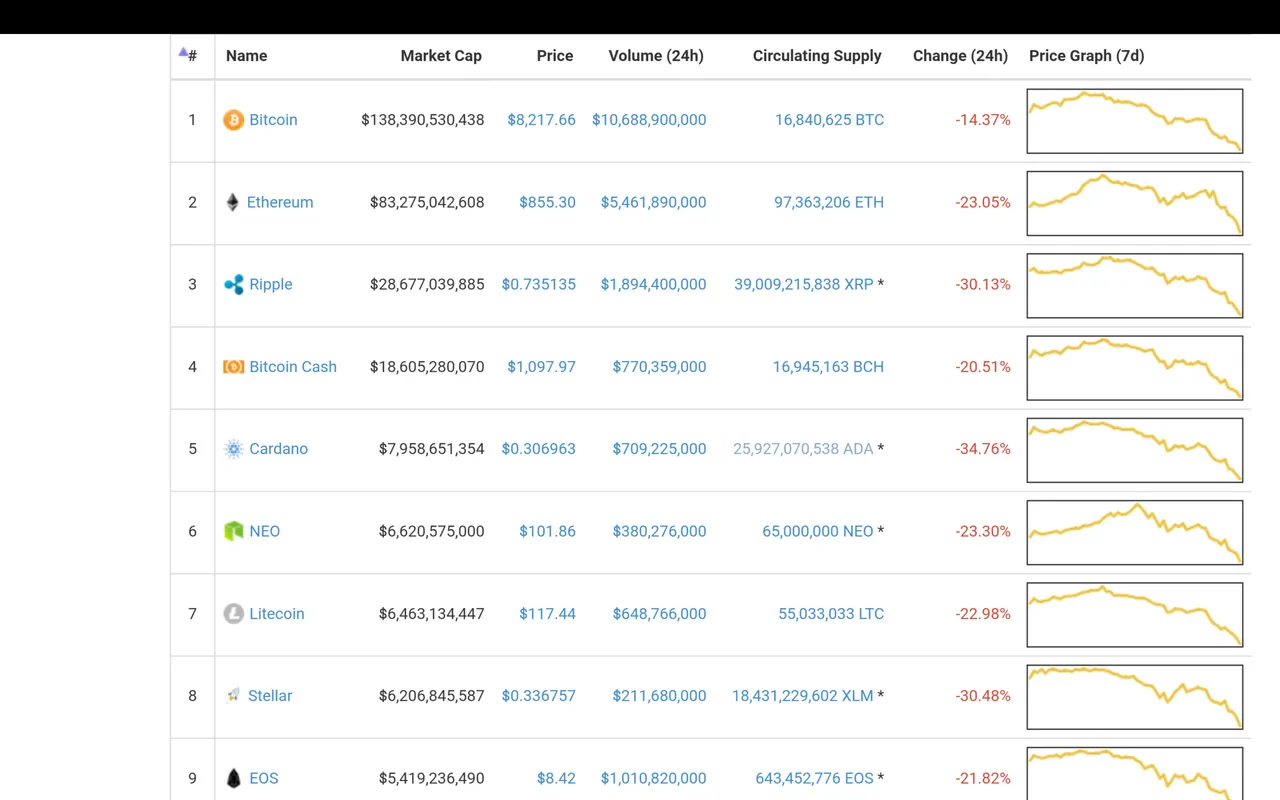Click Stellar price $0.336757
The height and width of the screenshot is (800, 1280).
[x=539, y=696]
